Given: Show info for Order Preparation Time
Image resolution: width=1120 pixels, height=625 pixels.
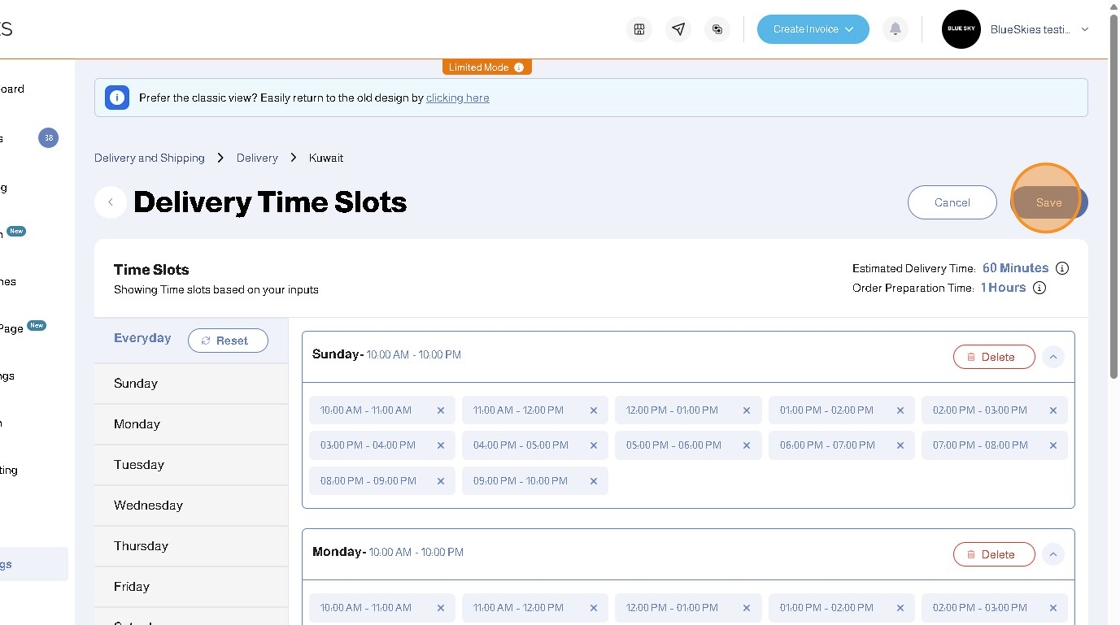Looking at the screenshot, I should click(1039, 288).
